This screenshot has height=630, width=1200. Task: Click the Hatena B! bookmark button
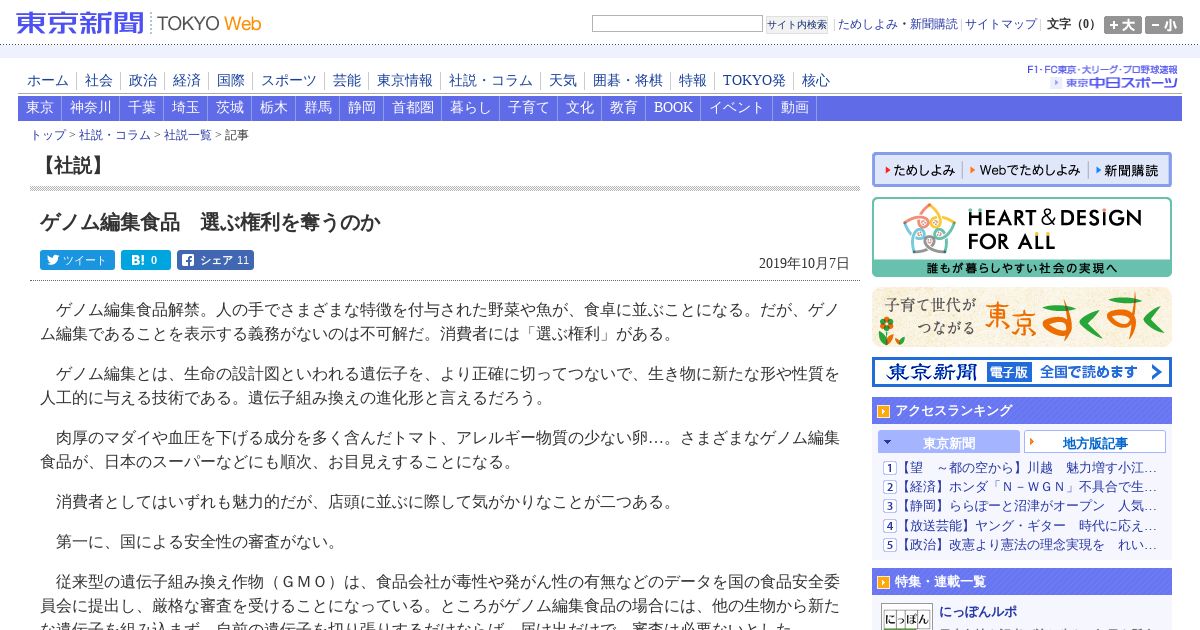pyautogui.click(x=146, y=260)
